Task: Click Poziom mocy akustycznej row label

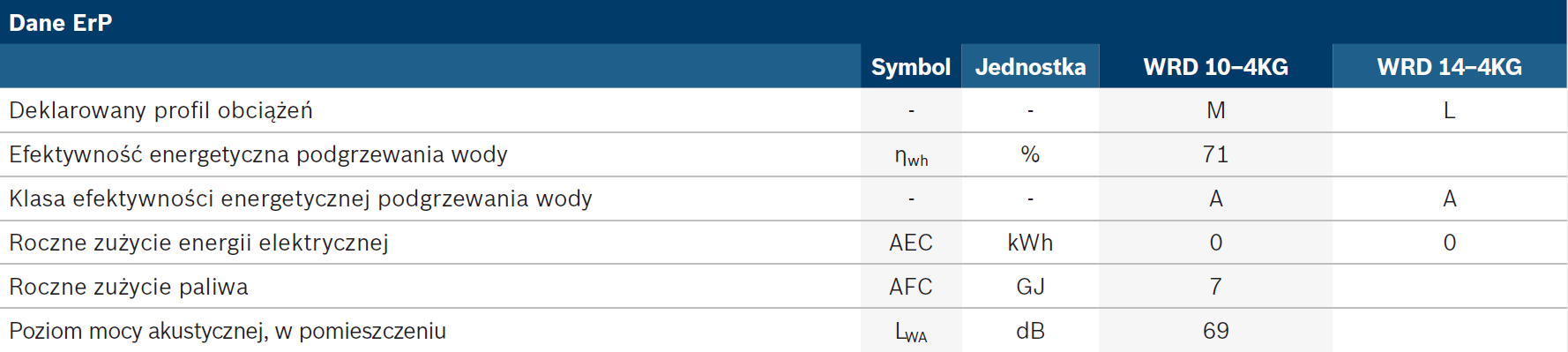Action: point(228,331)
